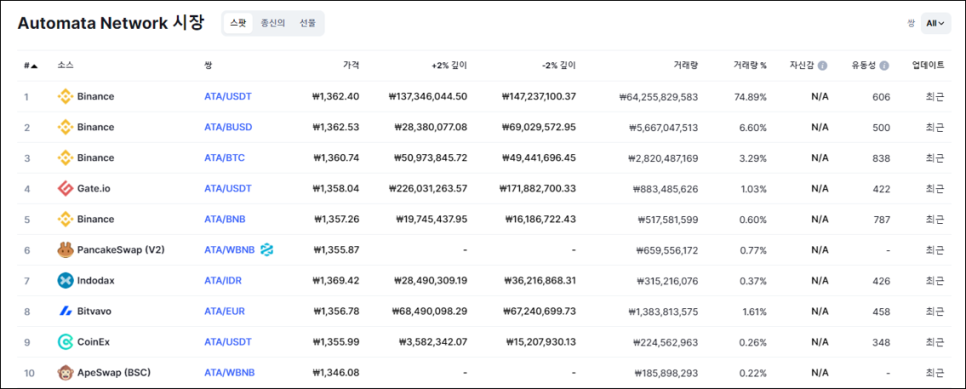Viewport: 966px width, 389px height.
Task: Click Bitvavo logo icon
Action: click(x=65, y=311)
